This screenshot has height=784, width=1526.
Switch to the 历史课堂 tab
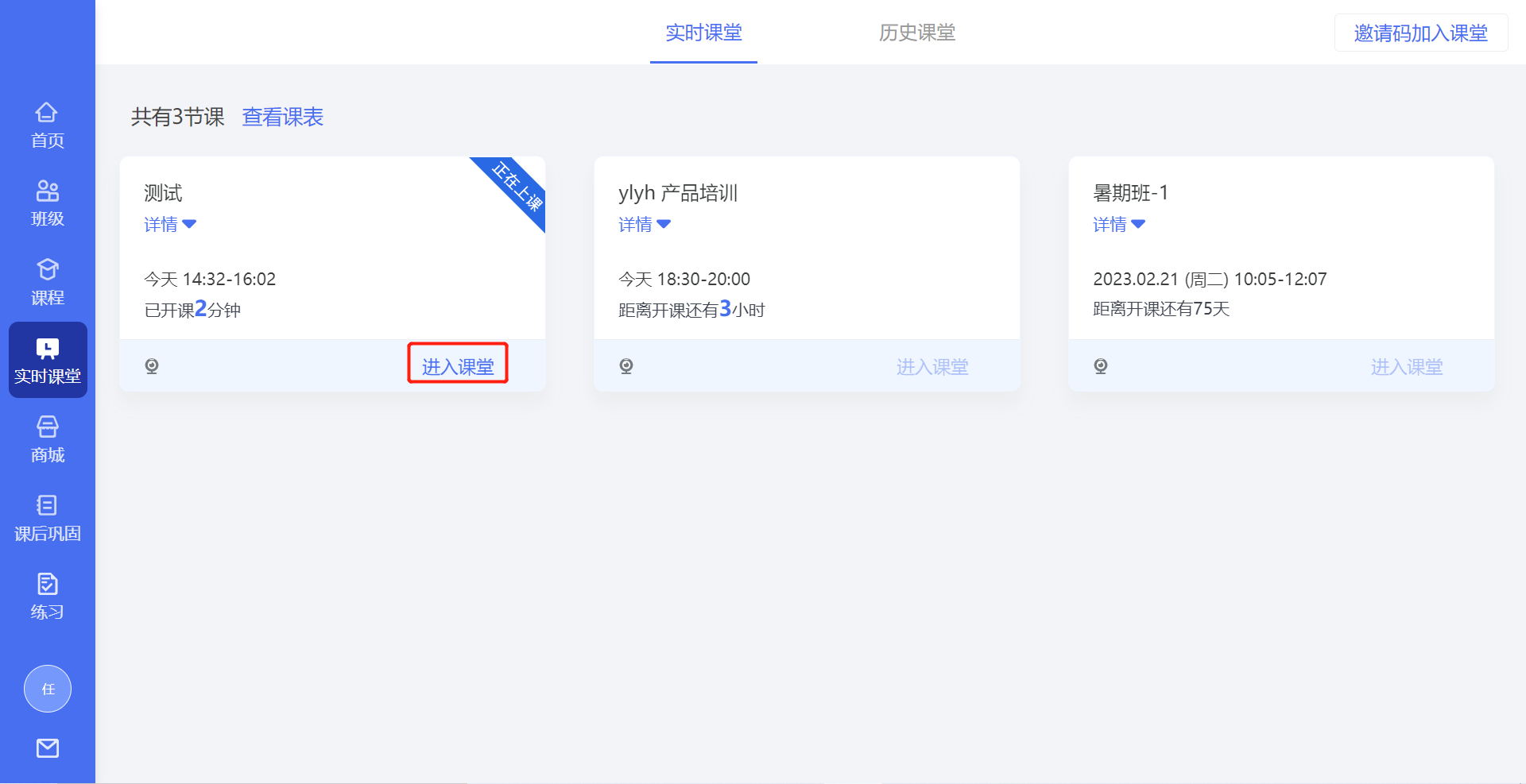tap(916, 33)
